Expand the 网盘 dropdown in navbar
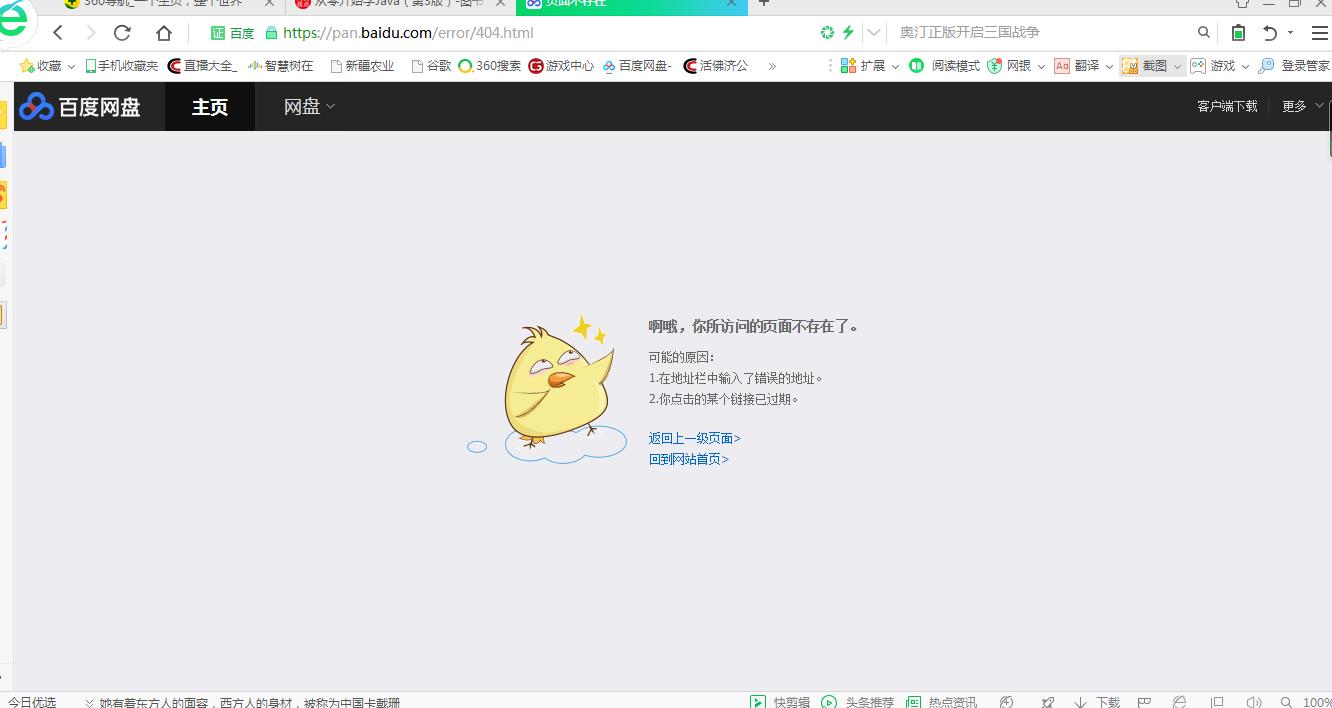 coord(309,107)
